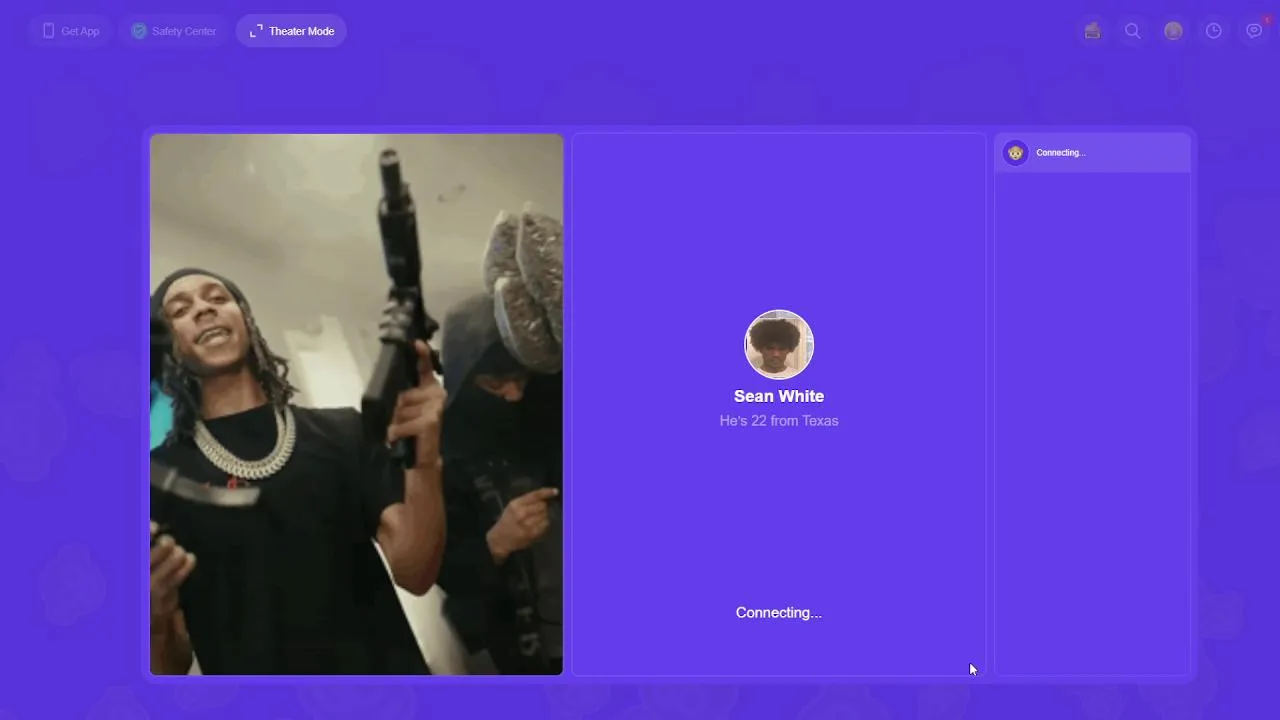Click the "He's 22 from Texas" text
Screen dimensions: 1280x720
[x=779, y=421]
